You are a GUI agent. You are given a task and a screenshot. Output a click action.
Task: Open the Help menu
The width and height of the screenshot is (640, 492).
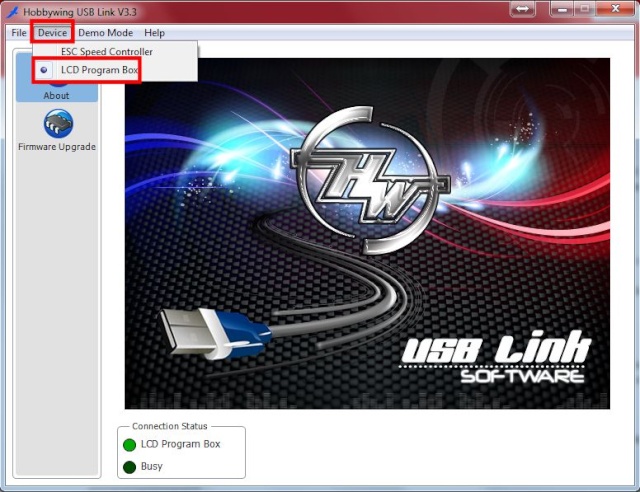154,33
